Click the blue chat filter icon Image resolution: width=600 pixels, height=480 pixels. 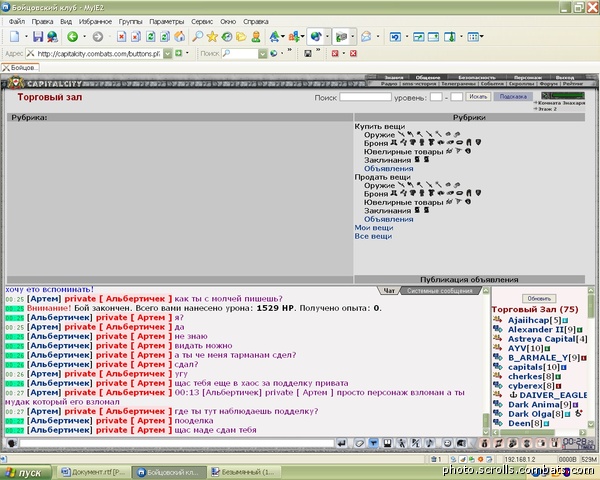click(373, 443)
